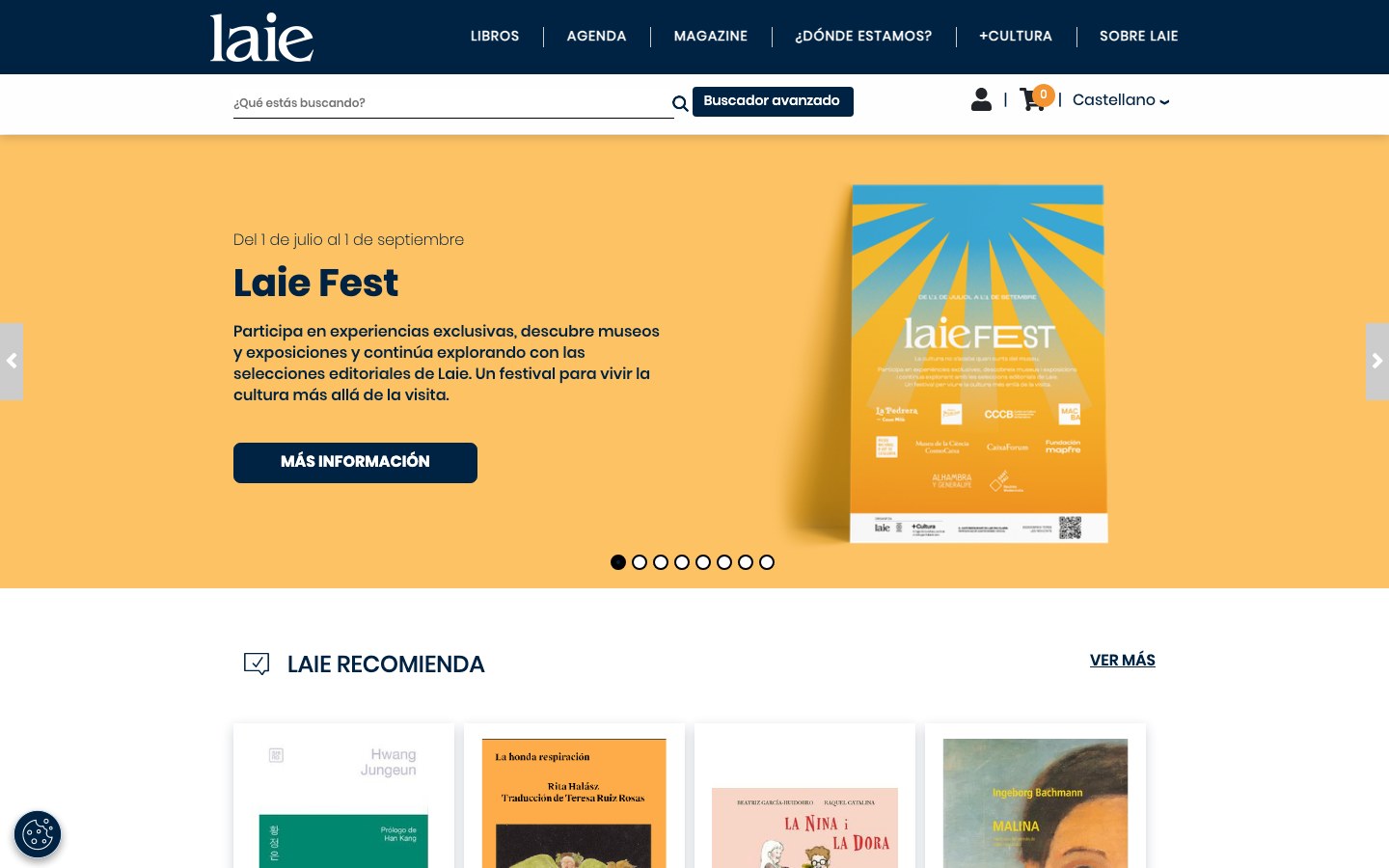This screenshot has width=1389, height=868.
Task: Advance to next banner slide arrow
Action: pos(1377,362)
